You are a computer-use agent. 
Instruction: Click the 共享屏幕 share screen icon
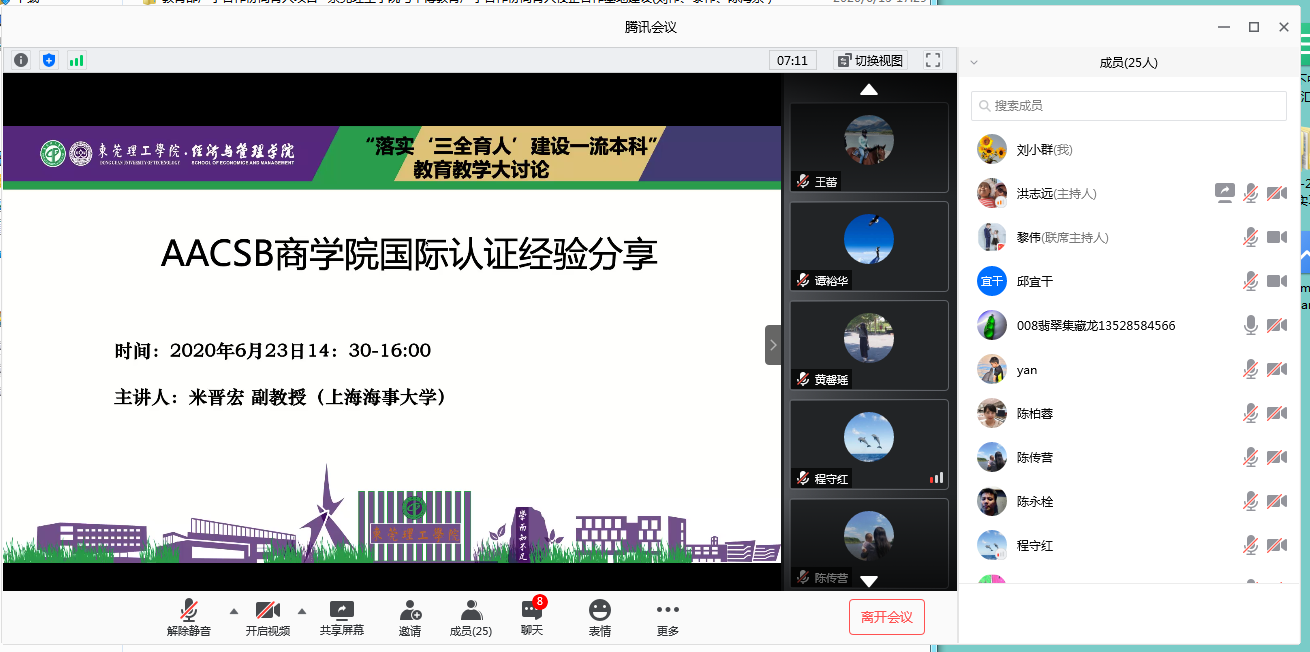tap(342, 609)
